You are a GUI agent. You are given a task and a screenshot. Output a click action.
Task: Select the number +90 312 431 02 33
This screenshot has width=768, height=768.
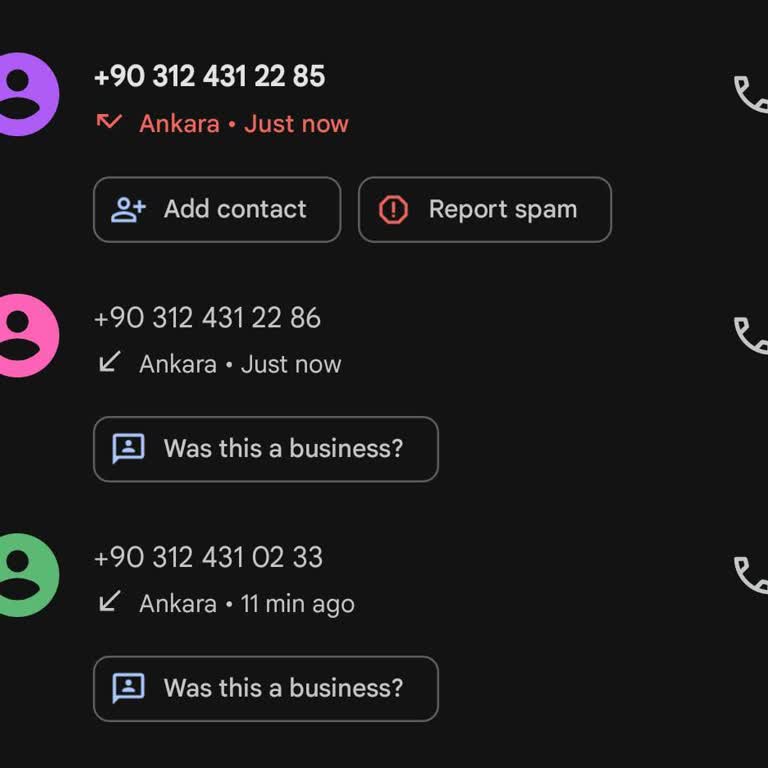click(208, 557)
